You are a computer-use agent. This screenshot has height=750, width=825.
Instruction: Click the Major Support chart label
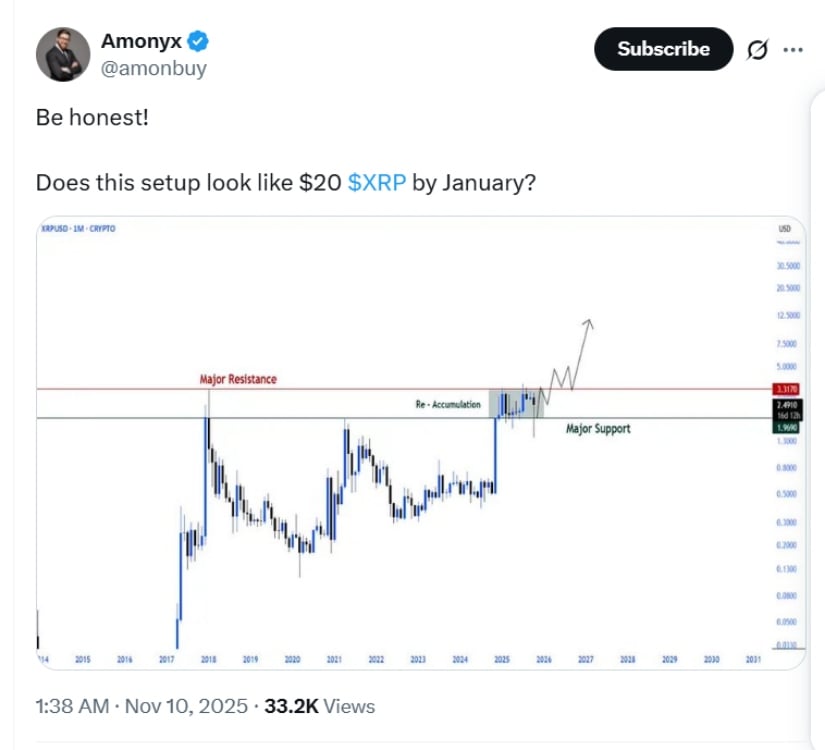point(598,429)
